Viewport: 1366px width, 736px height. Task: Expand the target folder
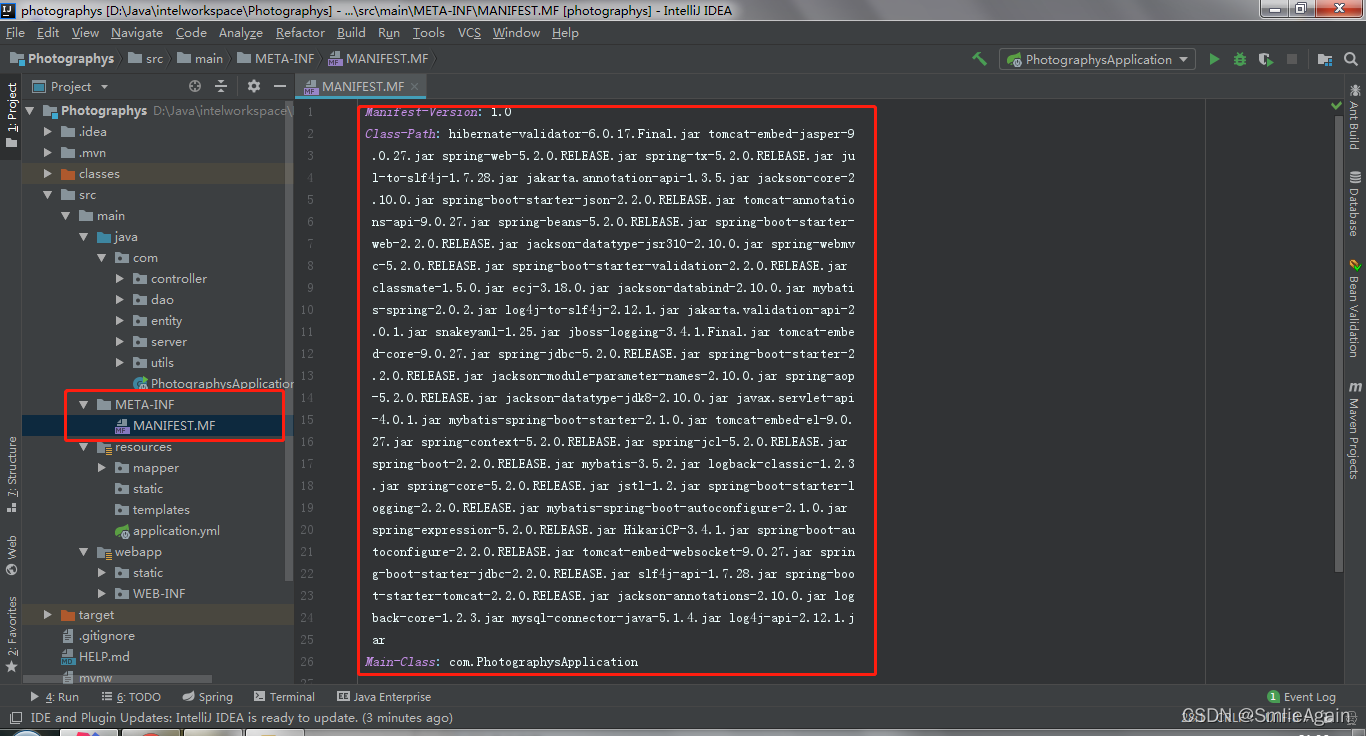click(x=48, y=615)
